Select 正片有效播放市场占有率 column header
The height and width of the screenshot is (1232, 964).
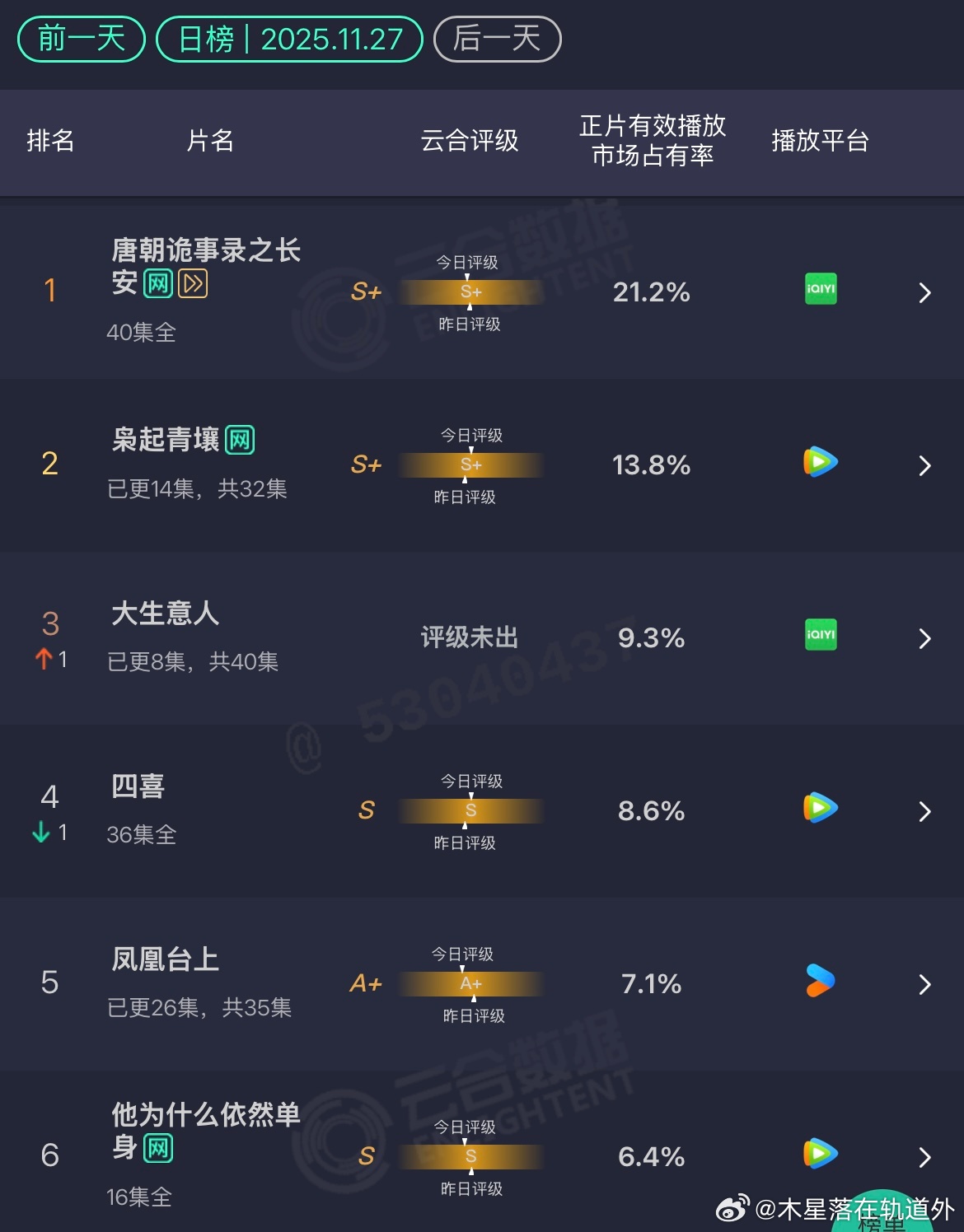(x=653, y=141)
